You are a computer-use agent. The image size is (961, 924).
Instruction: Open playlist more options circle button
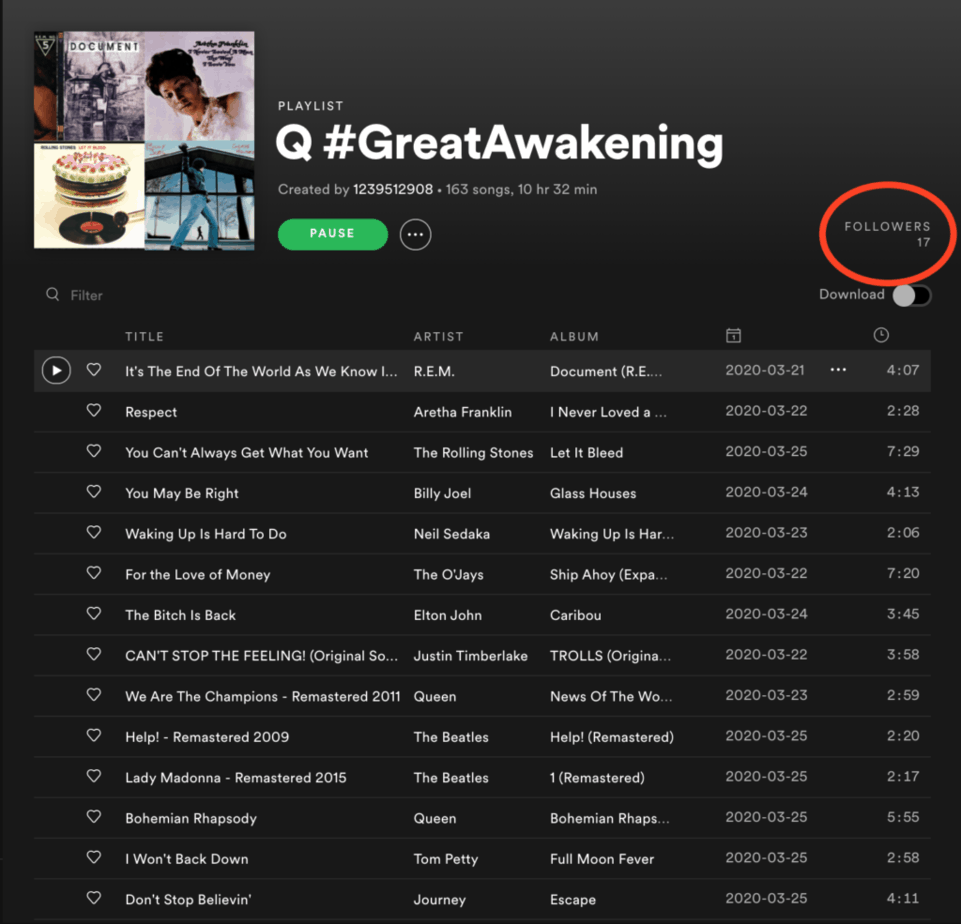click(416, 235)
